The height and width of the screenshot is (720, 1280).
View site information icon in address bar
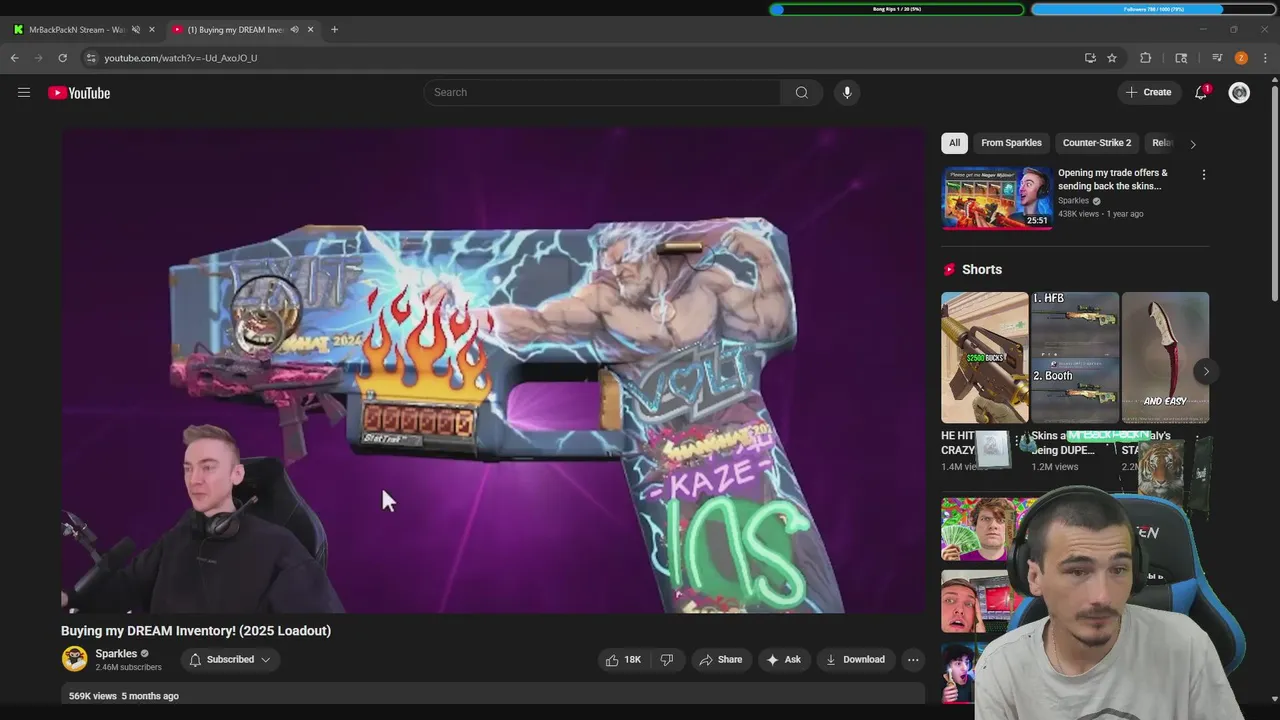91,58
